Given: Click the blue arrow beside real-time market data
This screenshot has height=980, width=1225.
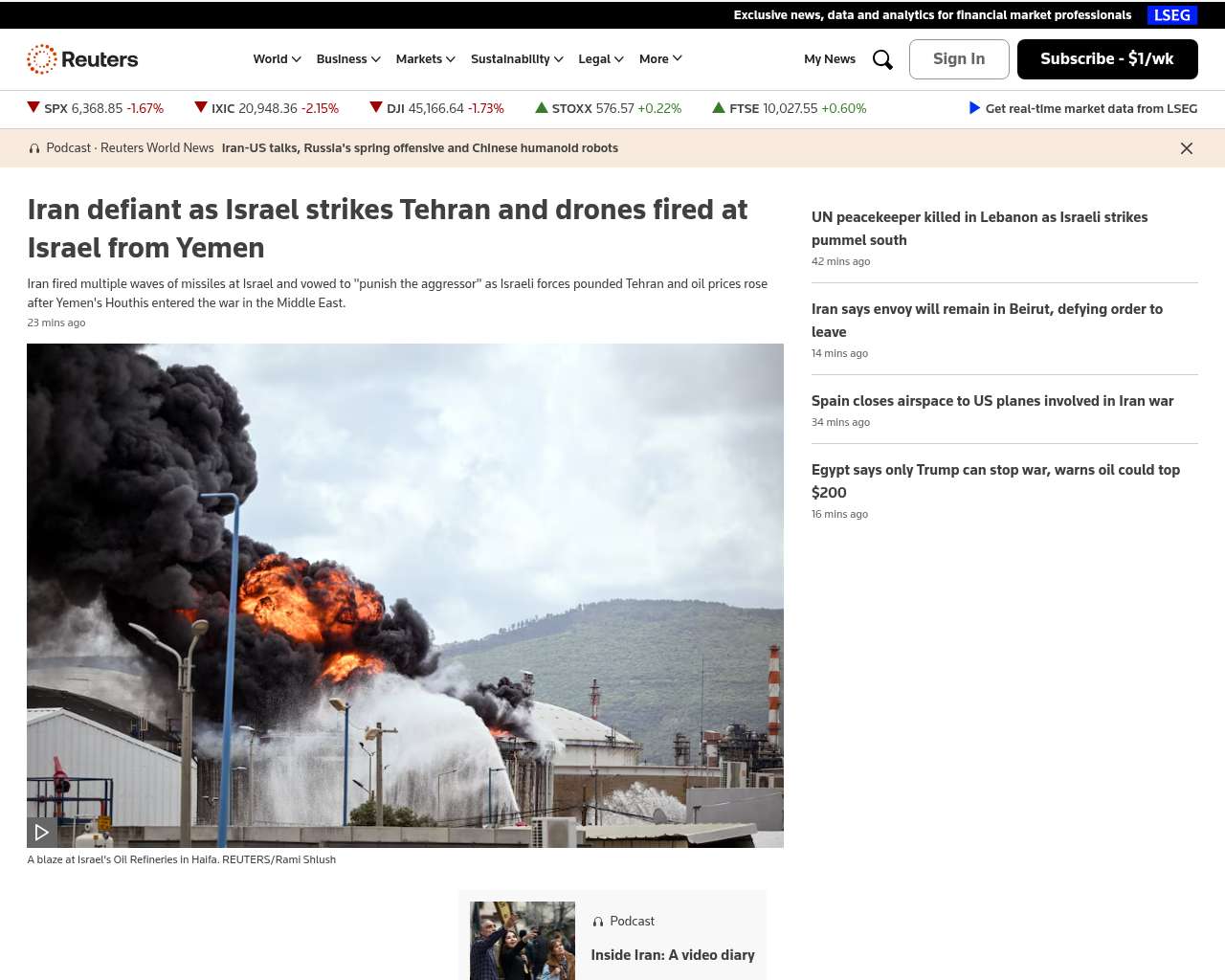Looking at the screenshot, I should 974,108.
